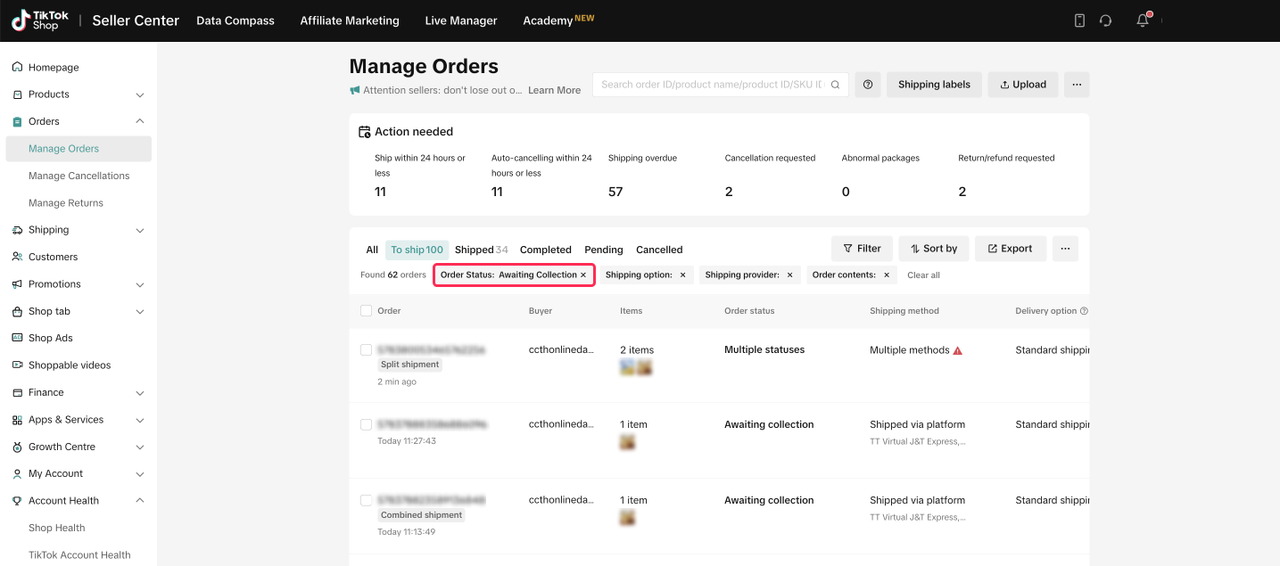Toggle the select-all Order checkbox
The image size is (1280, 566).
pos(366,311)
